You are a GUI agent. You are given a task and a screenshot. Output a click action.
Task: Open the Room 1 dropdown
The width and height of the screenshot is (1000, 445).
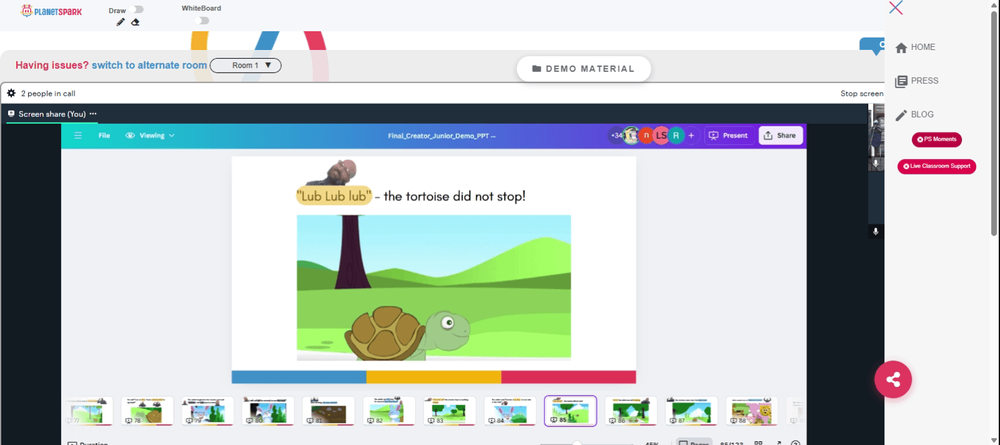(x=246, y=65)
